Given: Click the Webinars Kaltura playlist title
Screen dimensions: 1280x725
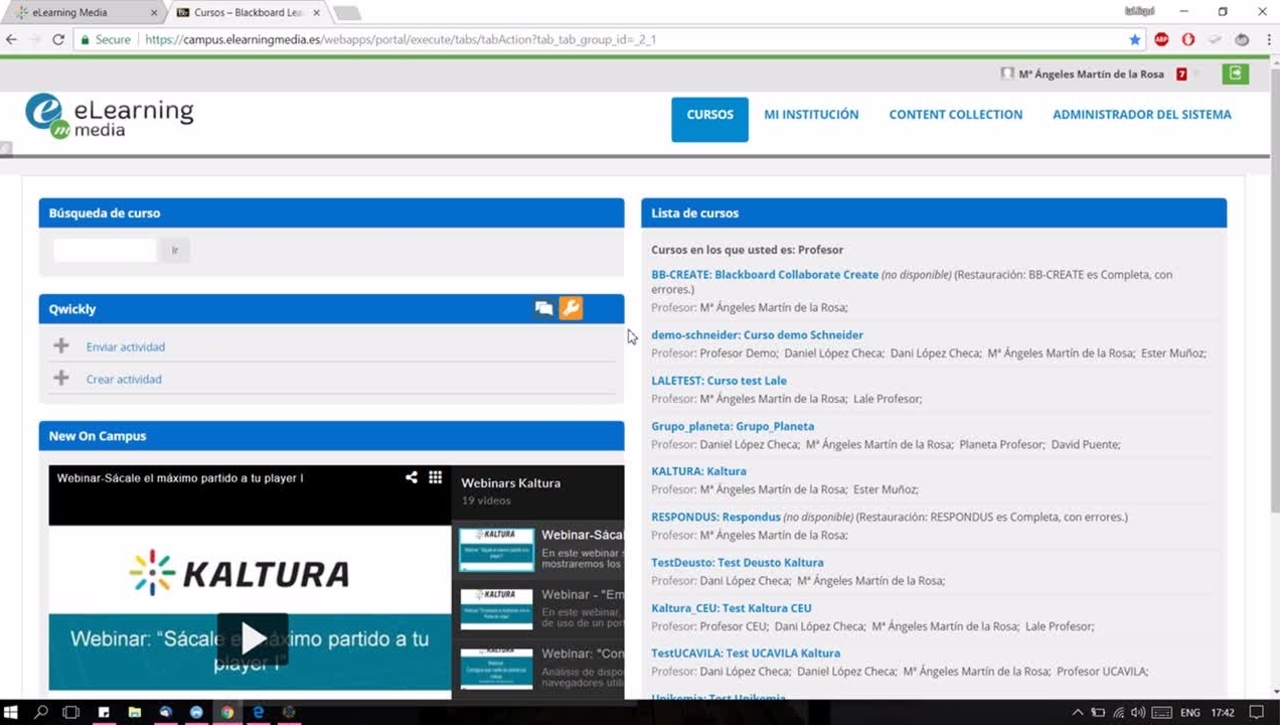Looking at the screenshot, I should point(511,483).
